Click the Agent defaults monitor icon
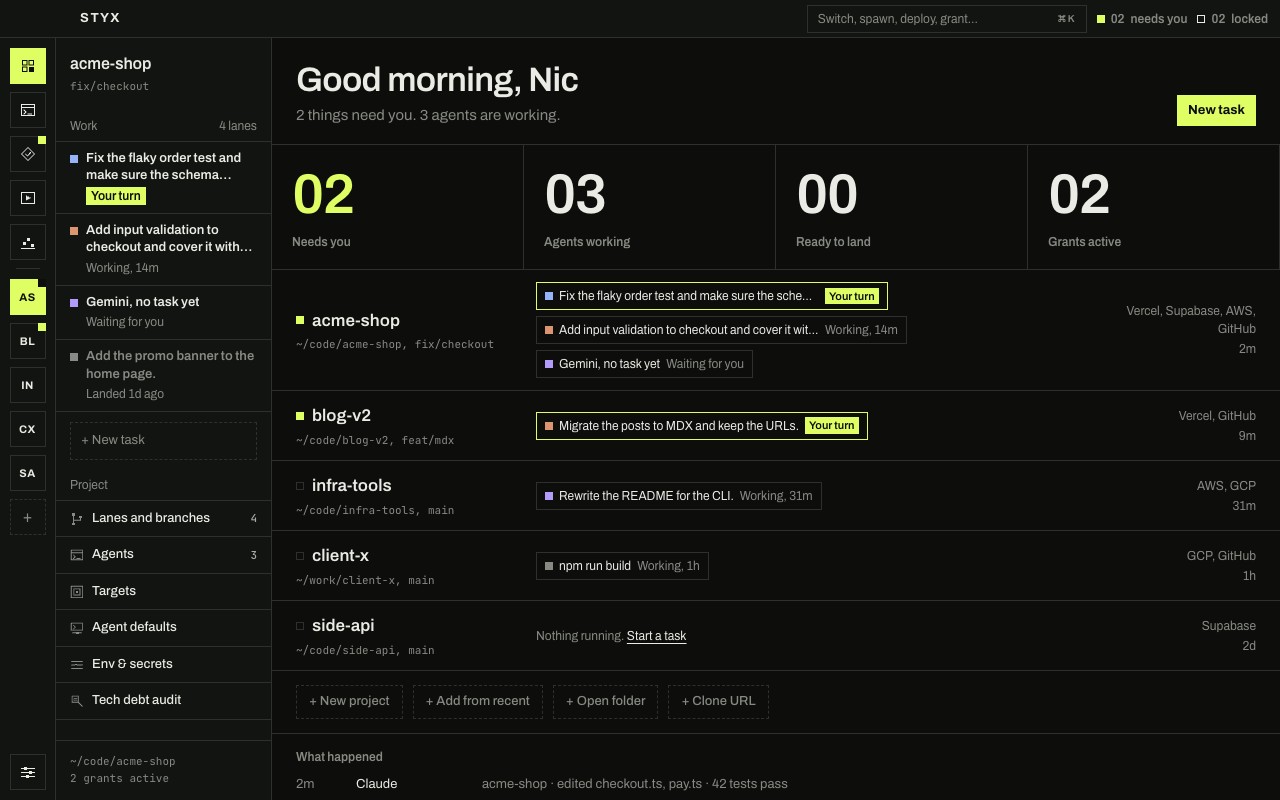Viewport: 1280px width, 800px height. point(77,627)
